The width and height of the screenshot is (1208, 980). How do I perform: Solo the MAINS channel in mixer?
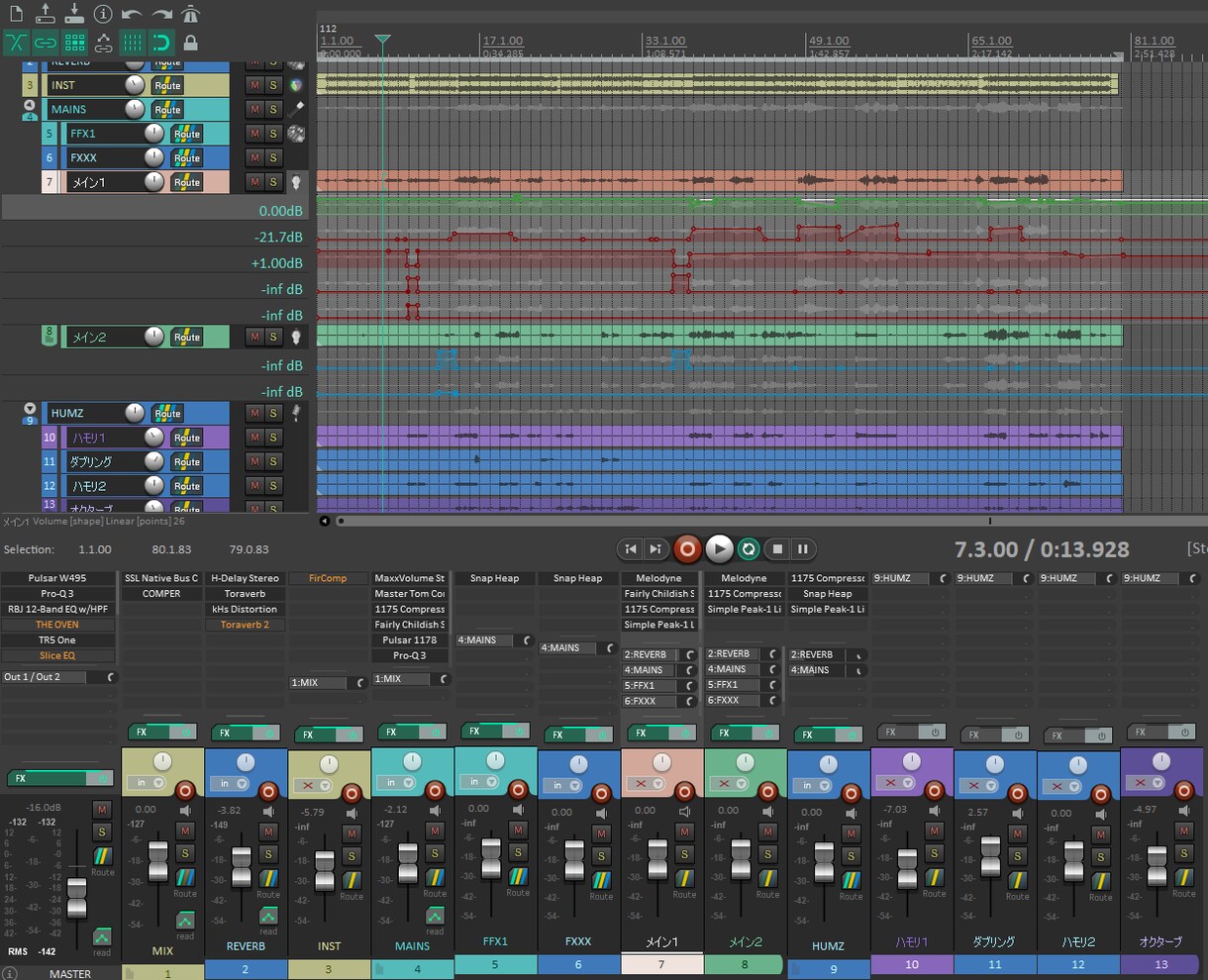435,853
